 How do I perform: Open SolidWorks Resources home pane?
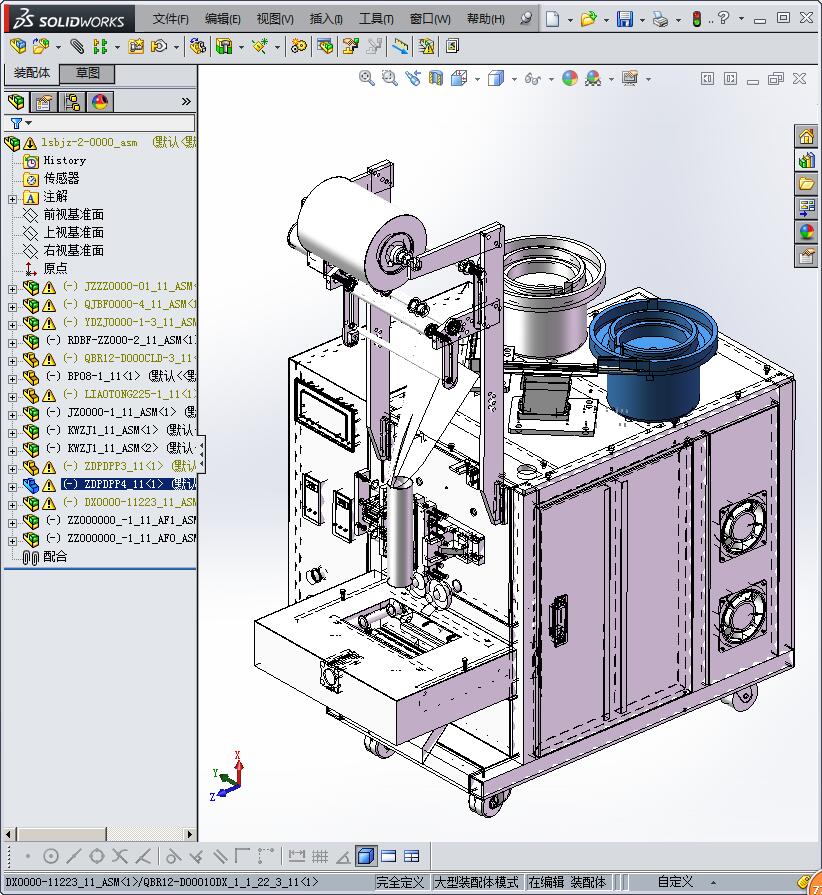tap(806, 136)
